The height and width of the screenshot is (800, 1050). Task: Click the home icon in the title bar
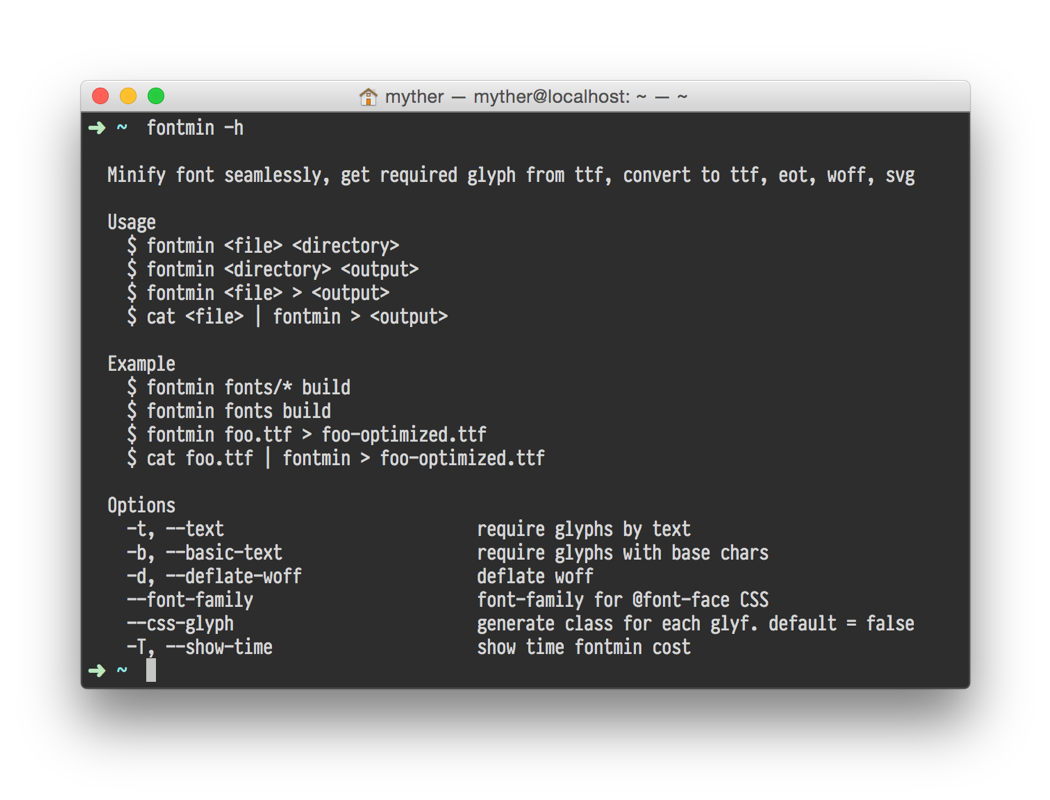[367, 96]
